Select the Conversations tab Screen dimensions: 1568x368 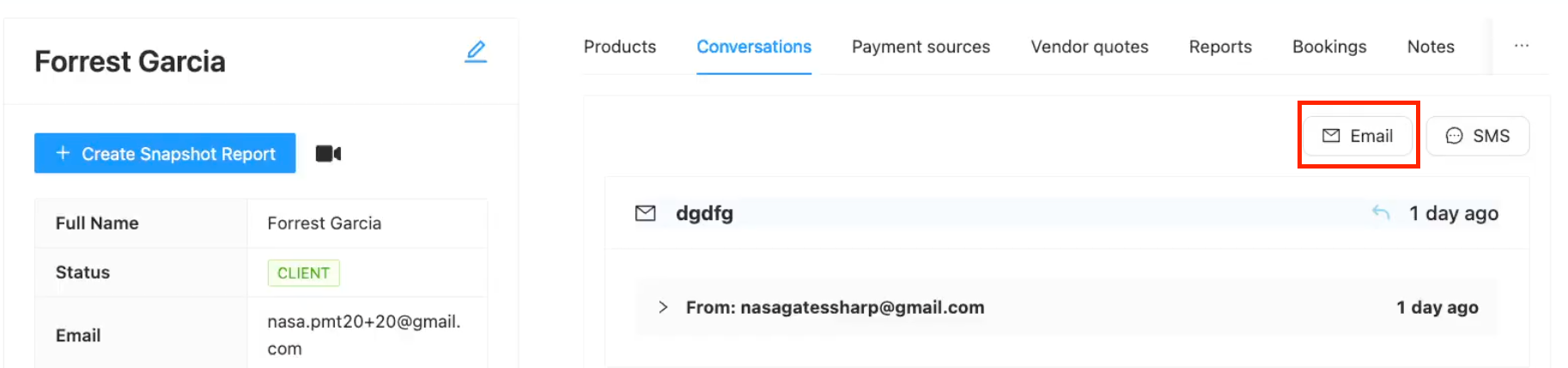pyautogui.click(x=753, y=46)
